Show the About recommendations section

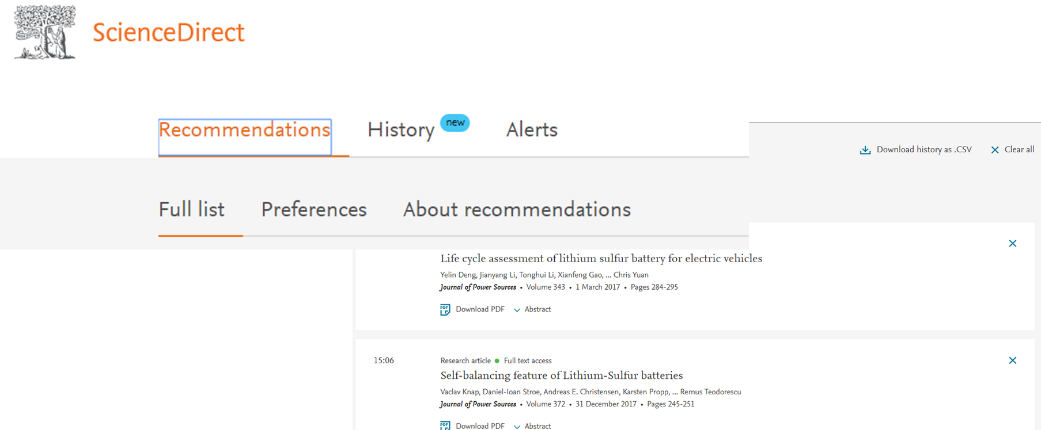tap(516, 210)
